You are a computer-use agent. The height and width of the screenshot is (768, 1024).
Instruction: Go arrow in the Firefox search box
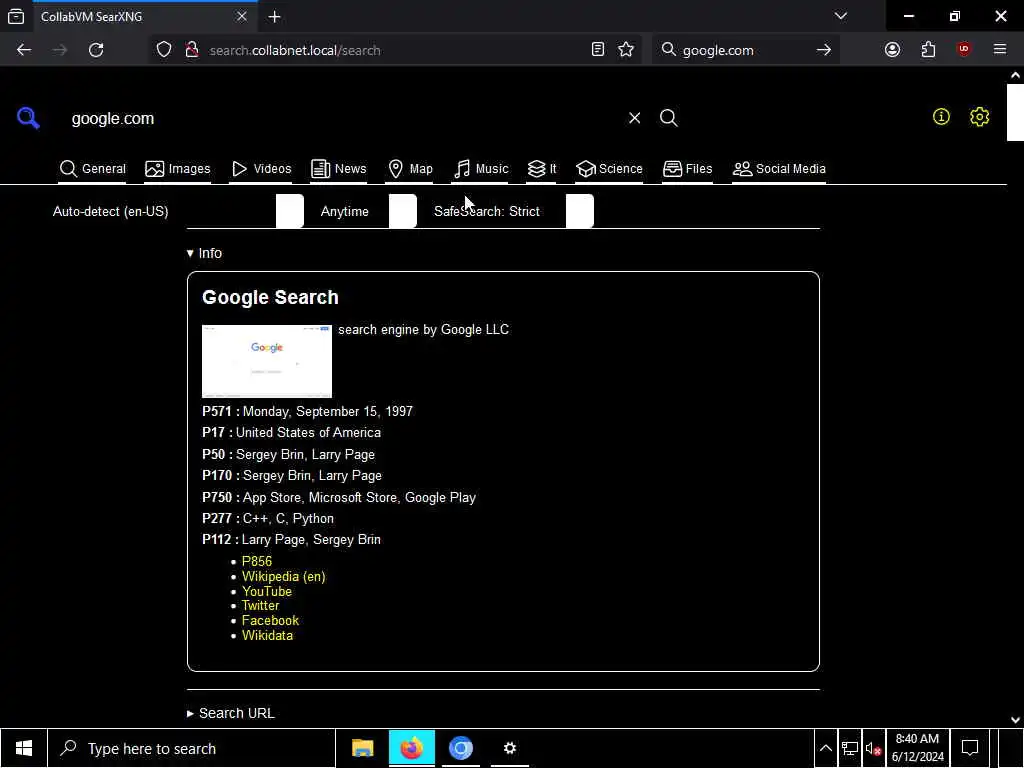(x=824, y=50)
